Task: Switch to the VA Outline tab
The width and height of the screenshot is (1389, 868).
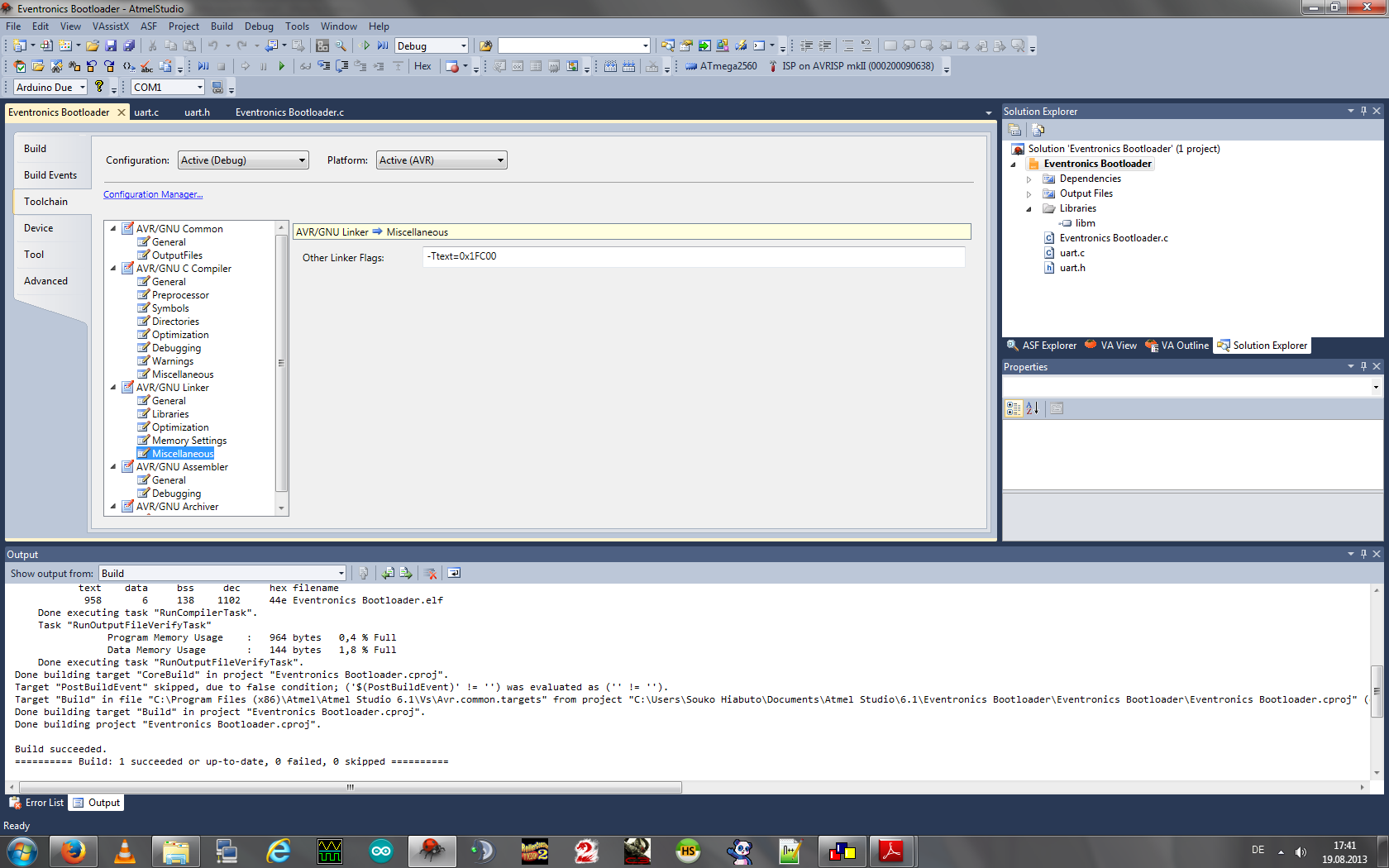Action: [x=1177, y=346]
